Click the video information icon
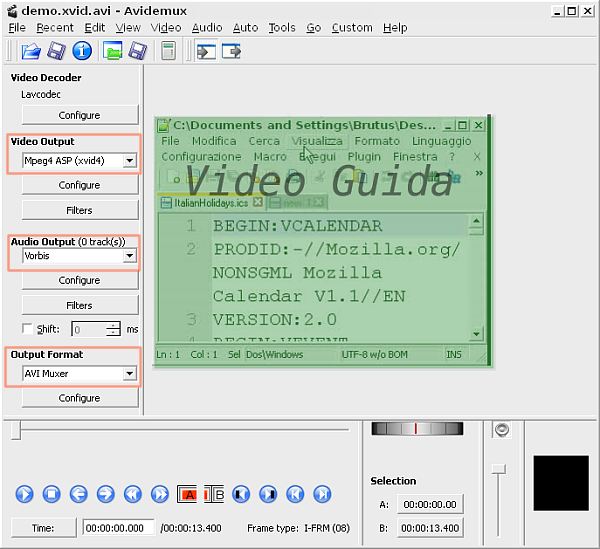600x549 pixels. pos(82,51)
